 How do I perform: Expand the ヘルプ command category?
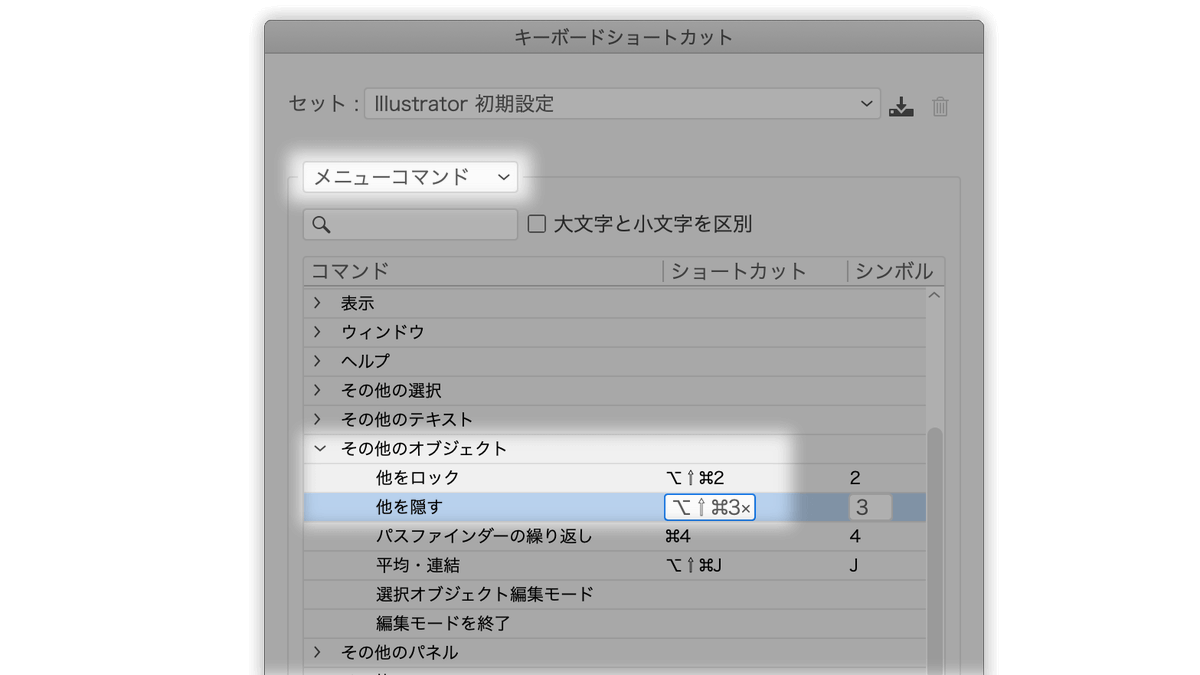pos(318,360)
